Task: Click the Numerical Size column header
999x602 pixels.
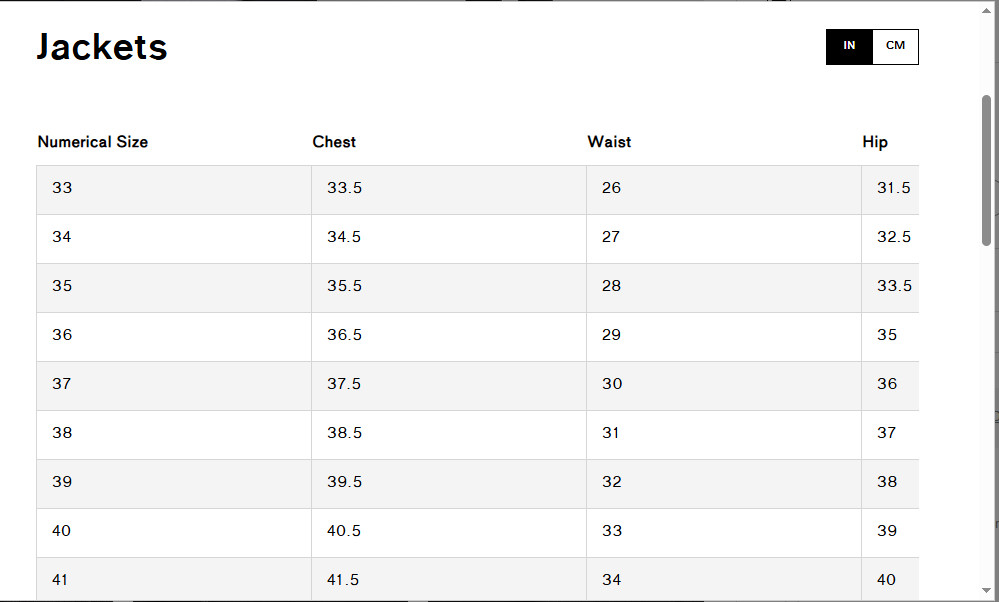Action: click(93, 142)
